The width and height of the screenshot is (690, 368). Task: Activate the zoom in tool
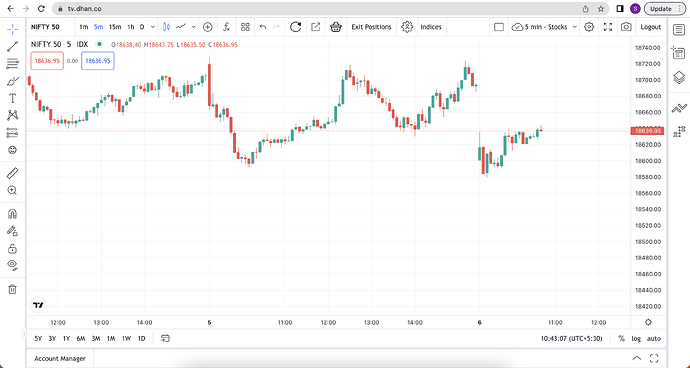tap(12, 191)
